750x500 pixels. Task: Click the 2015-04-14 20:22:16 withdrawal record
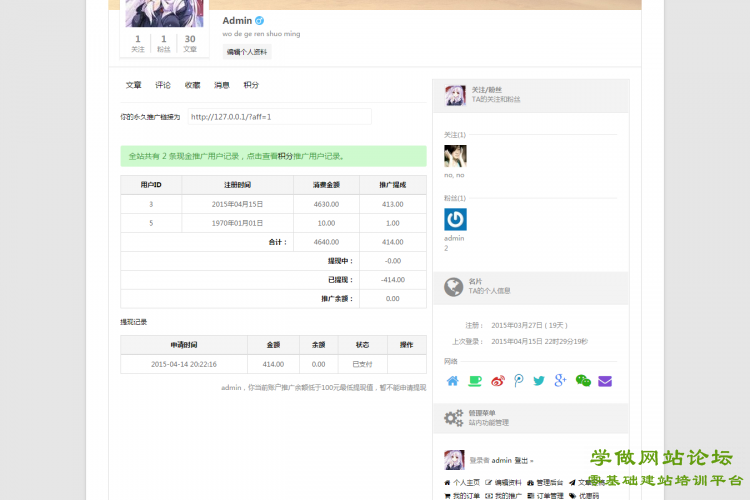tap(184, 364)
